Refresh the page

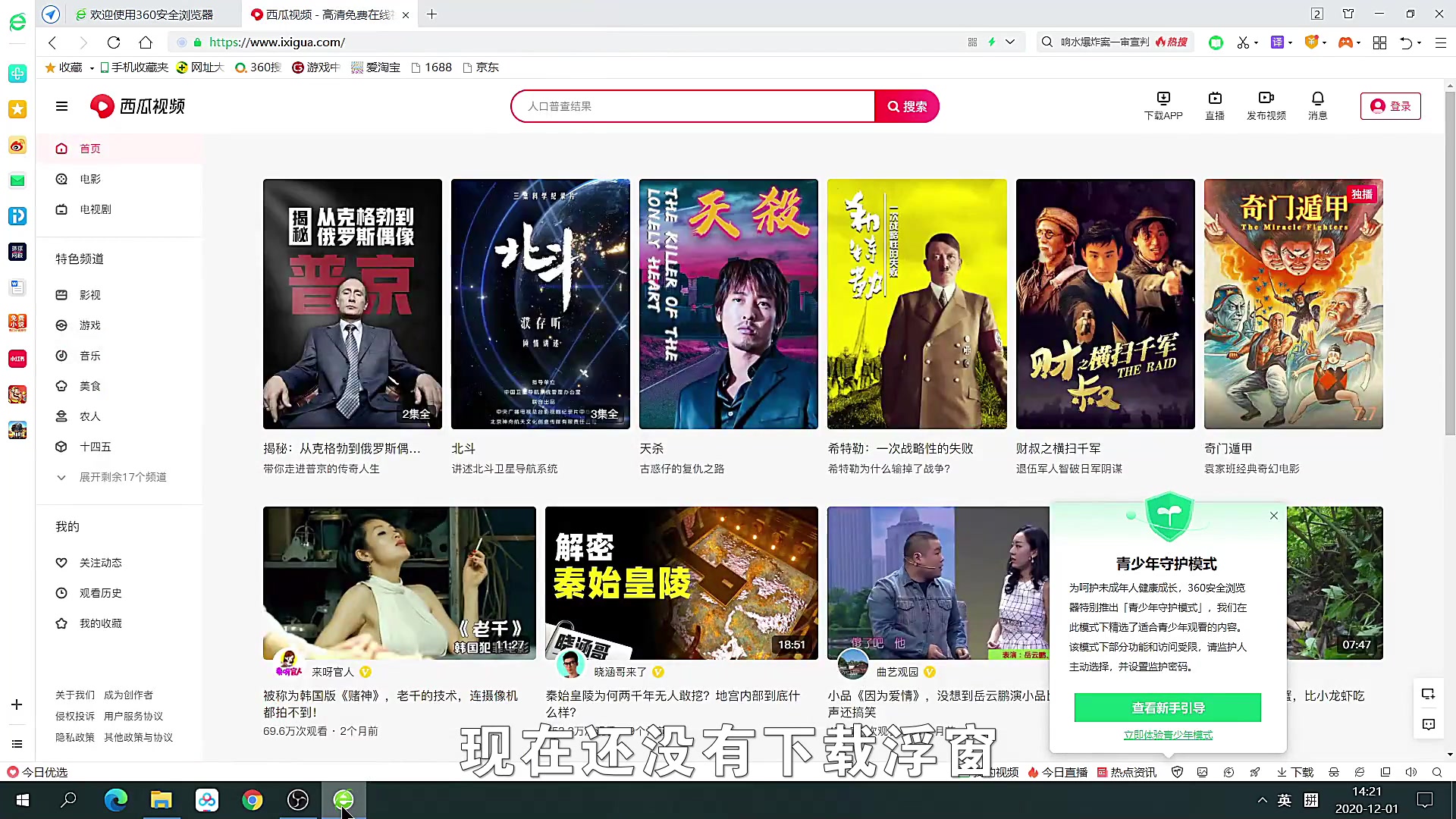pyautogui.click(x=114, y=42)
